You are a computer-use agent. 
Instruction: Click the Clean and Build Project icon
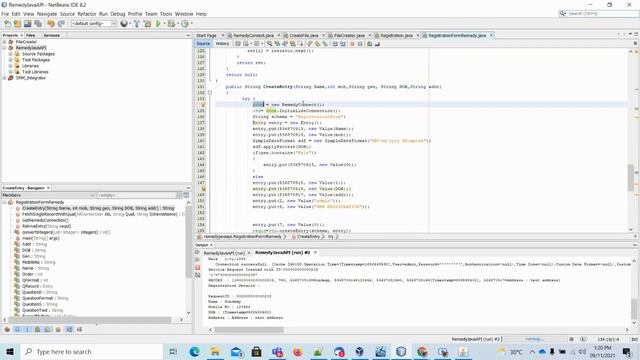pos(147,24)
